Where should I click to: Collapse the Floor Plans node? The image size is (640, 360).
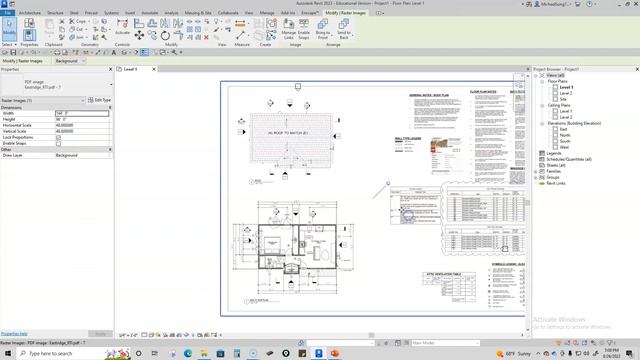pyautogui.click(x=542, y=82)
